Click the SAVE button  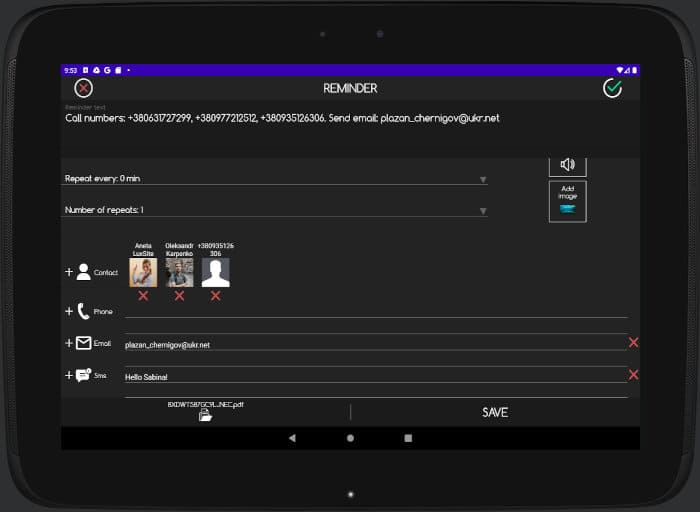(x=495, y=412)
